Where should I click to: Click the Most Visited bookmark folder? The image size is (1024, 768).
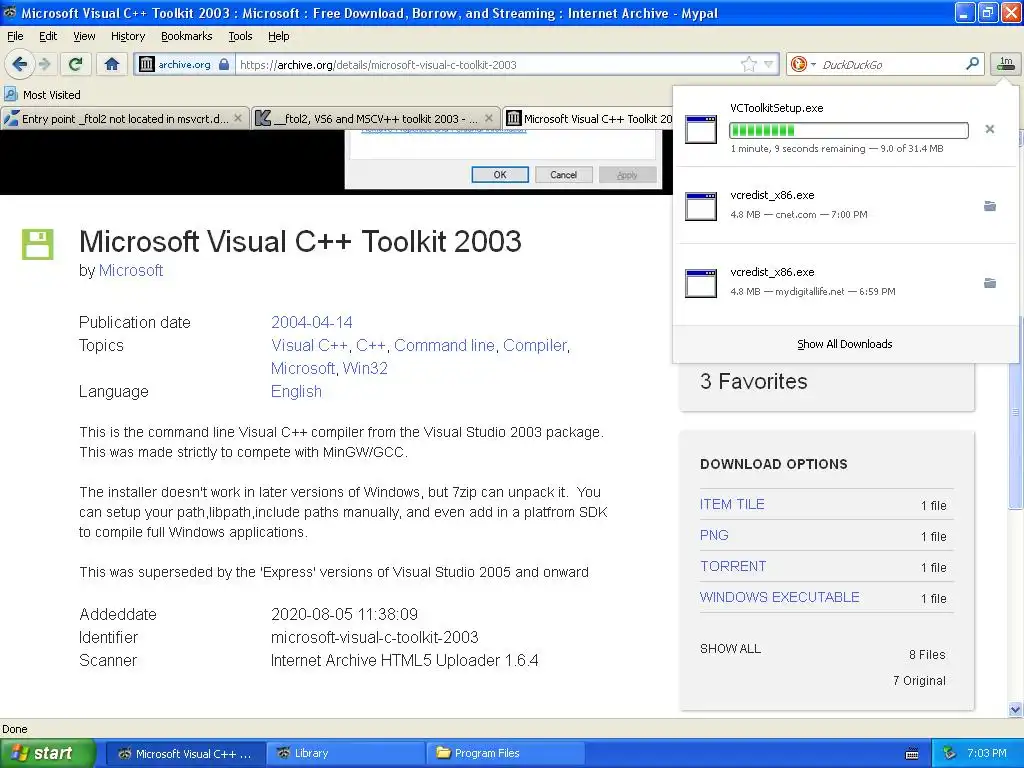pos(43,95)
